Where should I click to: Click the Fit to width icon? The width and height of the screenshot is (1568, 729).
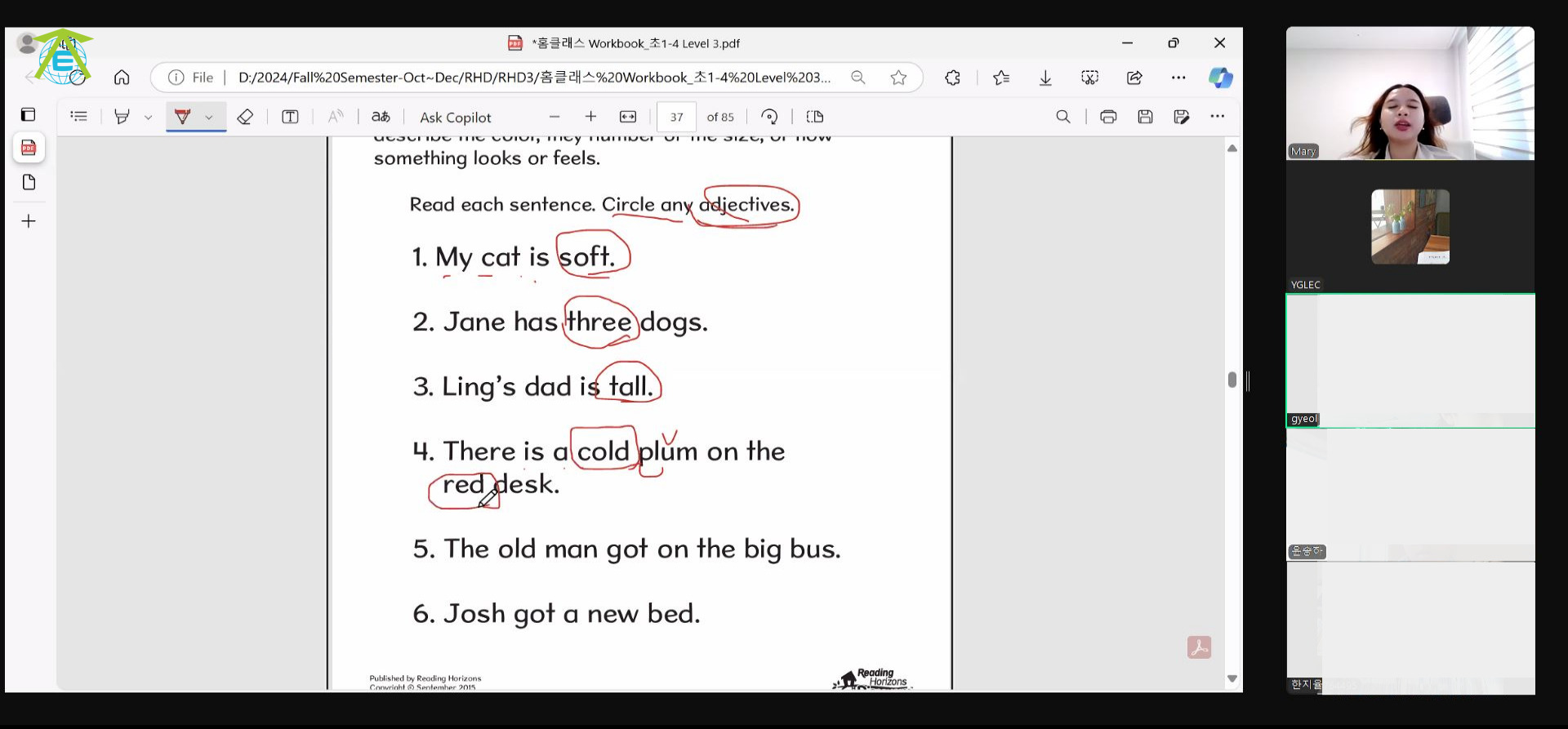click(x=628, y=117)
